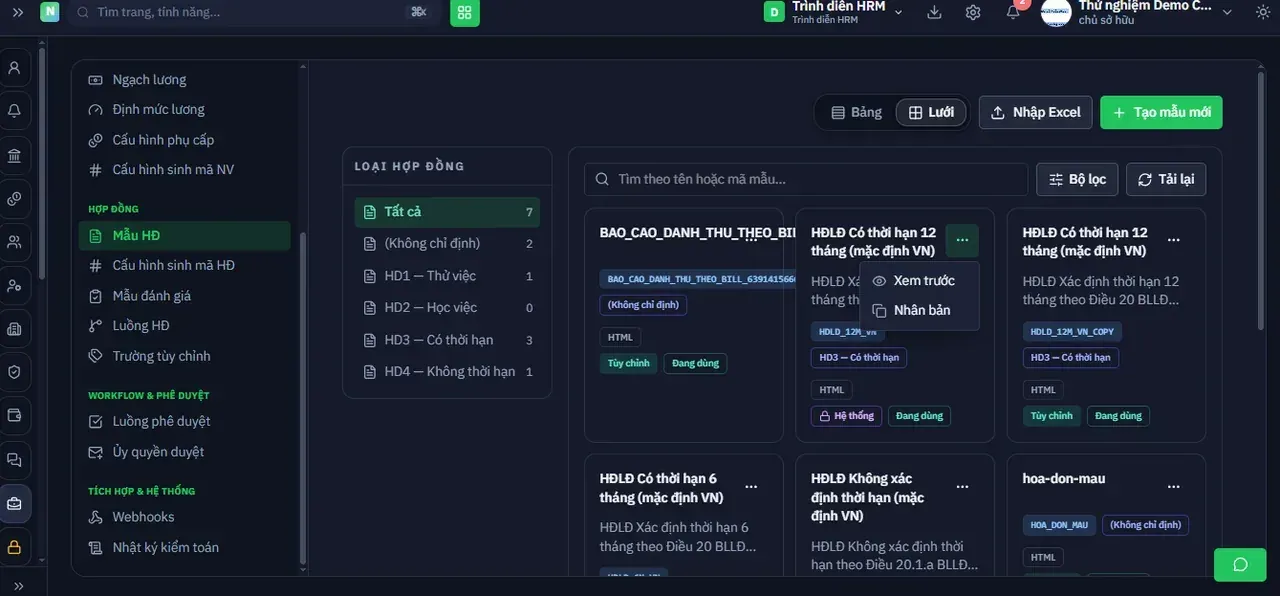The image size is (1280, 596).
Task: Open Định mức lương in sidebar
Action: point(185,110)
